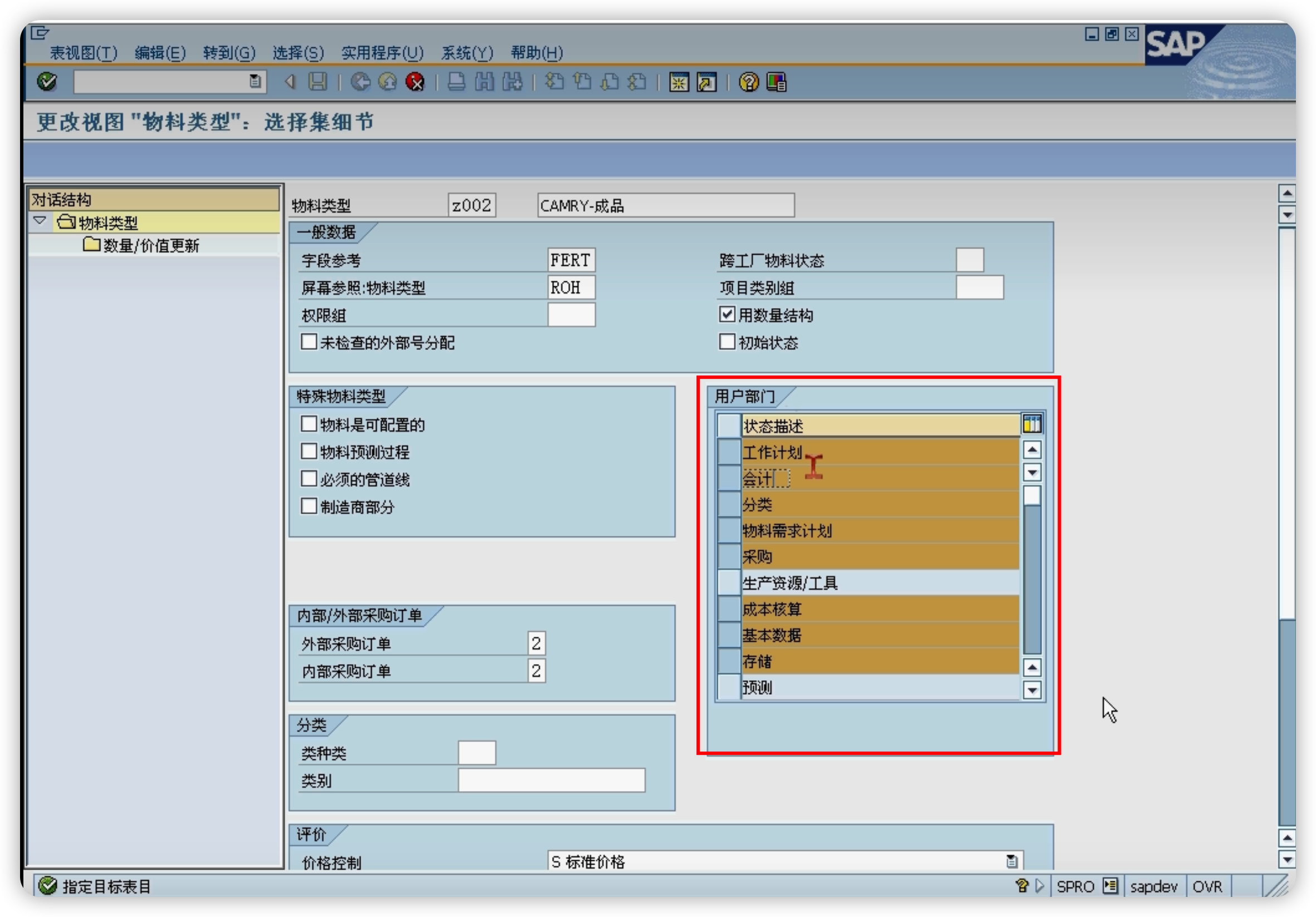This screenshot has width=1316, height=917.
Task: Click the Create New Session icon
Action: (679, 82)
